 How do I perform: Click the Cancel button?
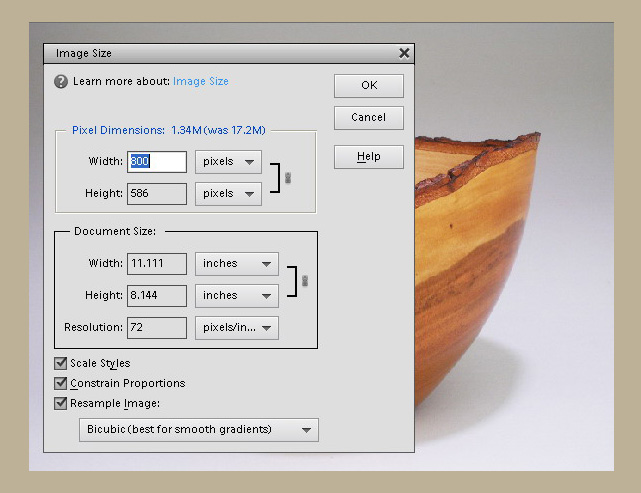click(369, 117)
